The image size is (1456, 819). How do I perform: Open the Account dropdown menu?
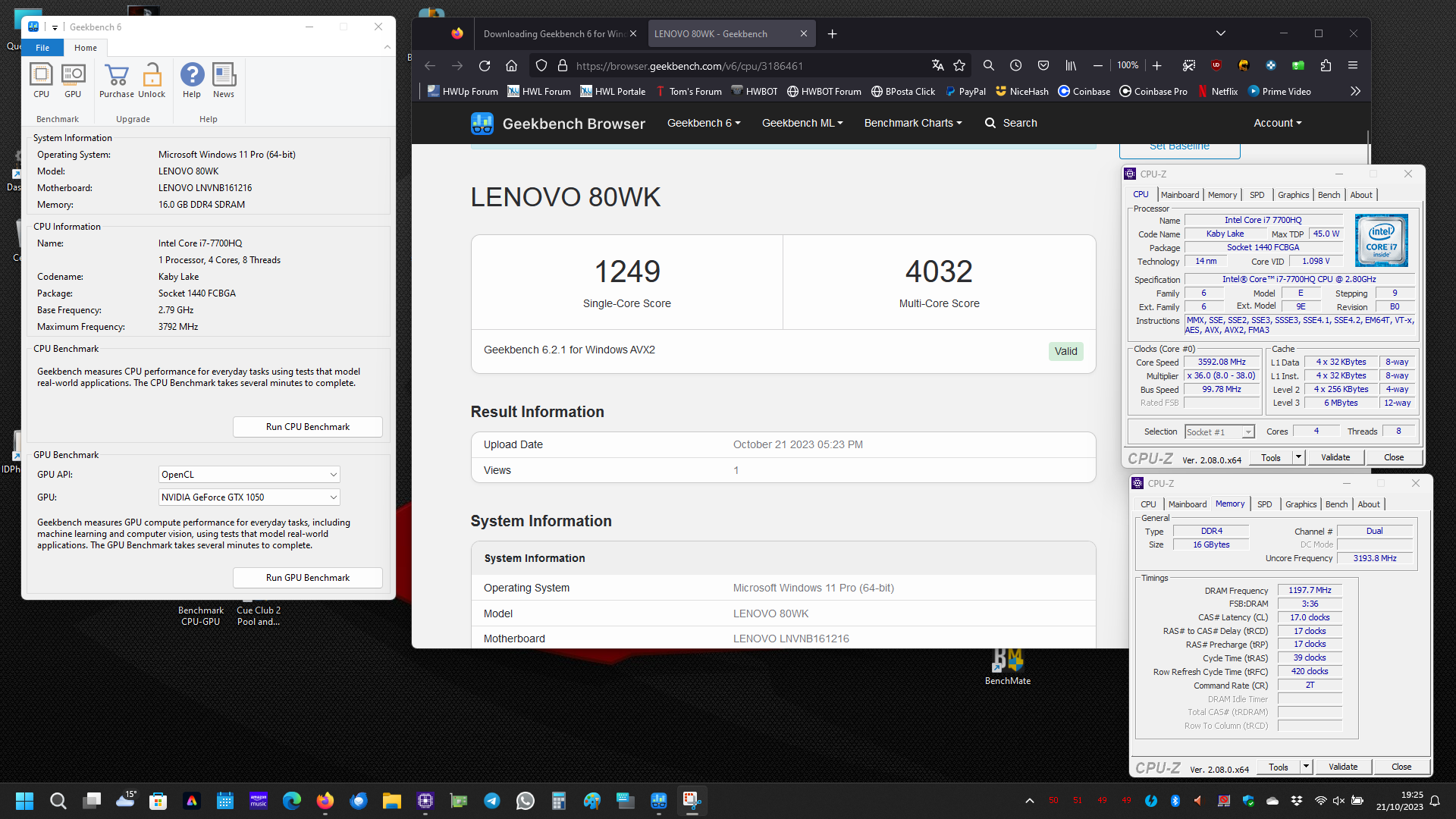[x=1277, y=123]
